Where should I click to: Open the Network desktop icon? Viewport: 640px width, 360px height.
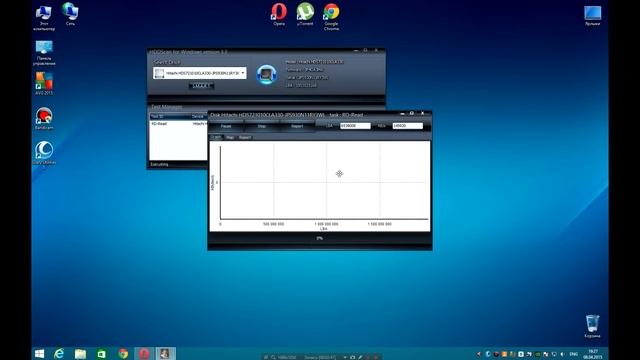[x=70, y=15]
